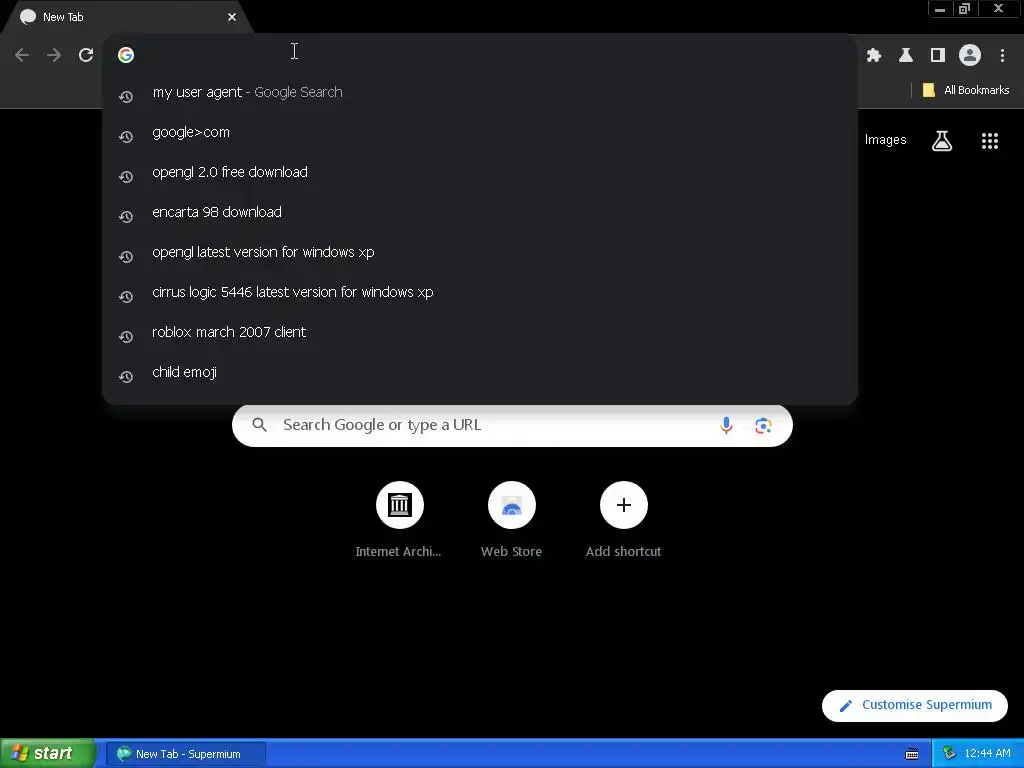Click the Google logo in the address bar
This screenshot has height=768, width=1024.
[126, 55]
